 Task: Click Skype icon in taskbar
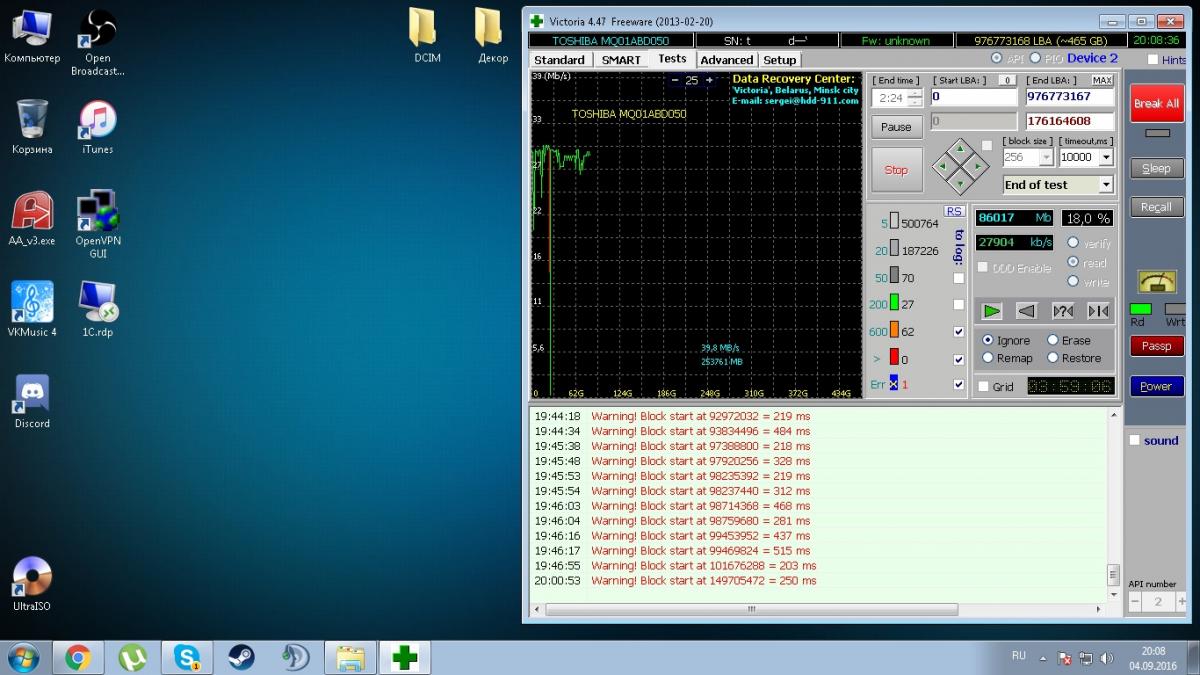(186, 657)
